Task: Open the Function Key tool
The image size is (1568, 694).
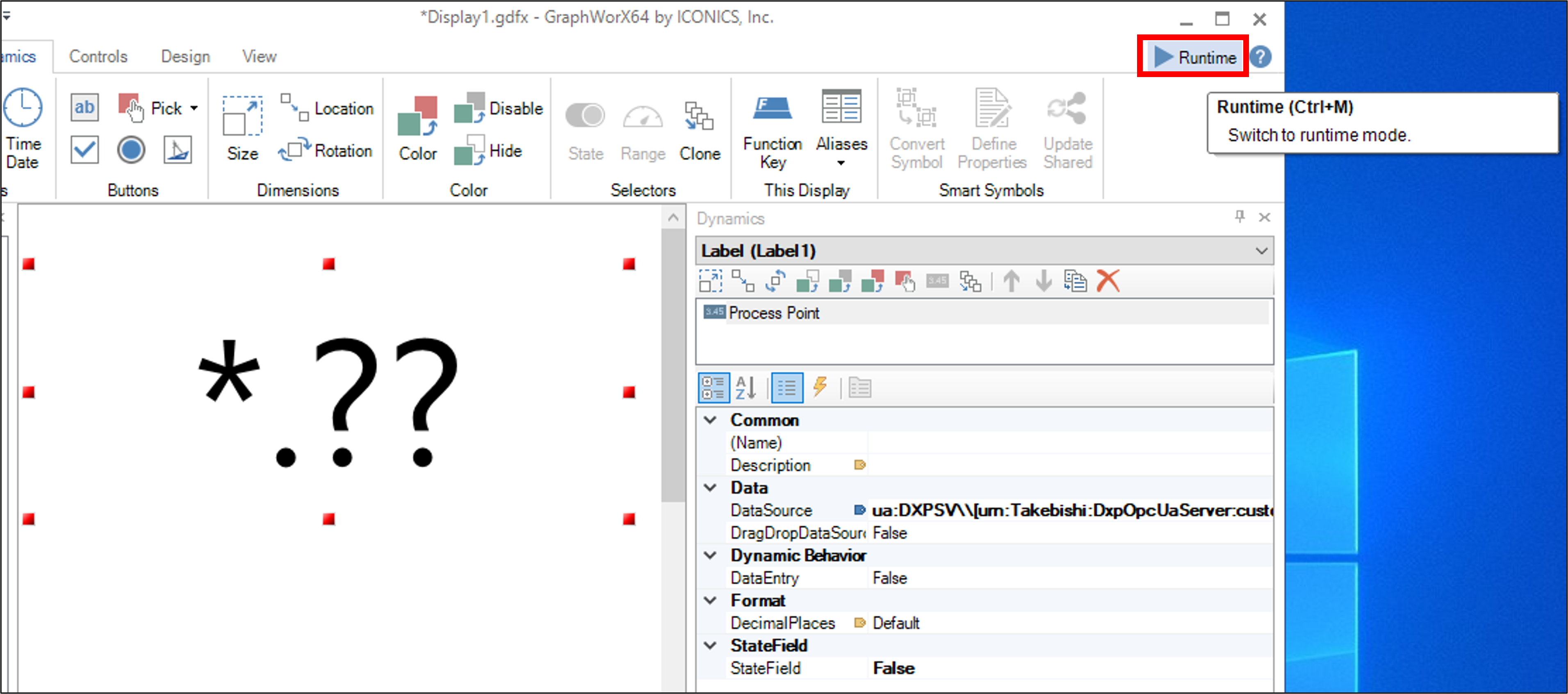Action: 772,109
